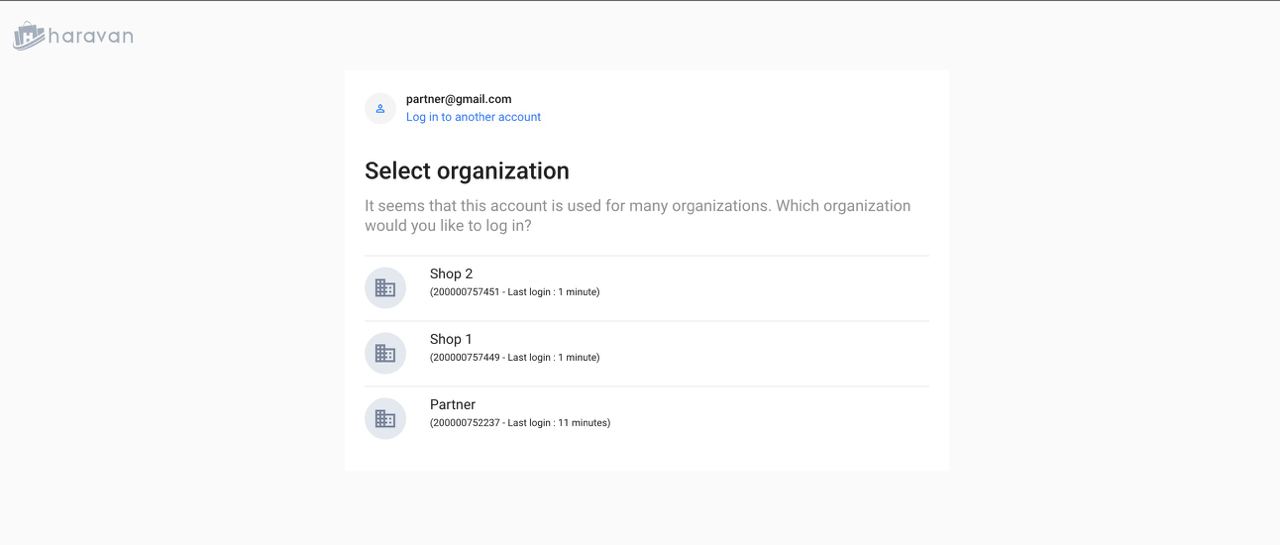Viewport: 1280px width, 545px height.
Task: Click the Select organization heading
Action: pyautogui.click(x=466, y=171)
